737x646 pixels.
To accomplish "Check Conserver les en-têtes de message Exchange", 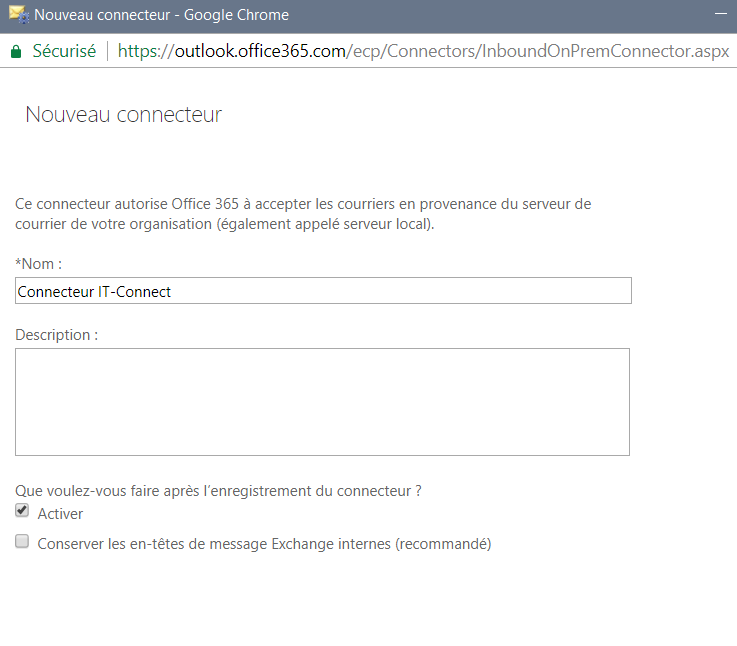I will pyautogui.click(x=22, y=541).
